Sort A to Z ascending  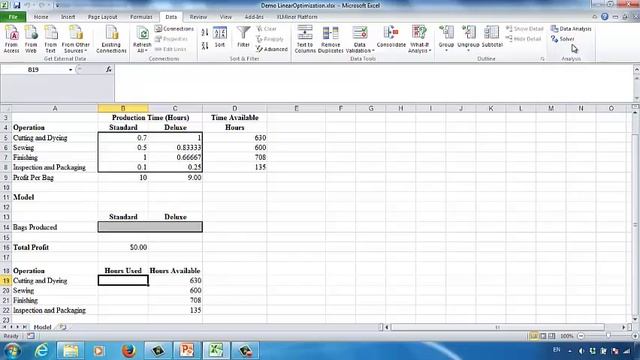pyautogui.click(x=205, y=33)
